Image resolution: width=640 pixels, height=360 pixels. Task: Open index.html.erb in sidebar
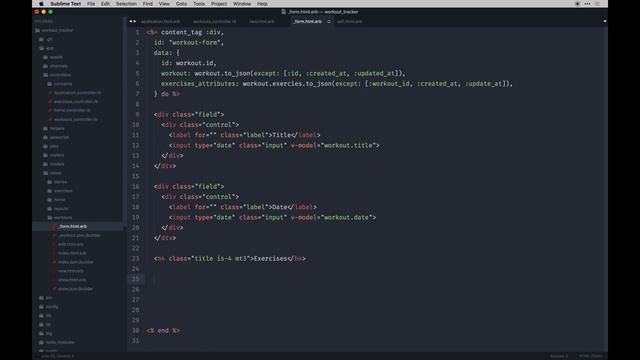71,253
